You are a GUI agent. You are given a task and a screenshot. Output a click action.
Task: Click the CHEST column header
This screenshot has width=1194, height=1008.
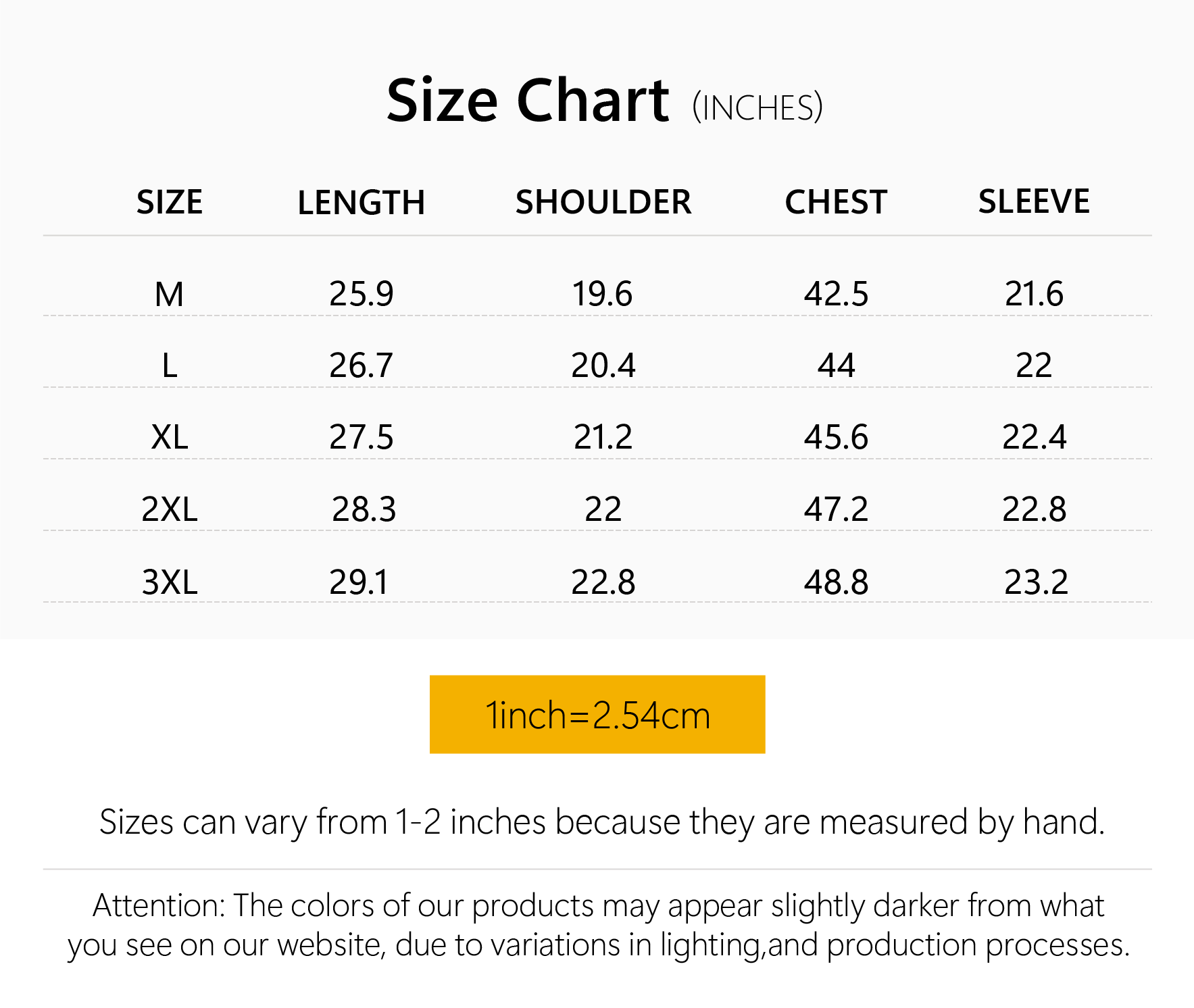pos(836,202)
